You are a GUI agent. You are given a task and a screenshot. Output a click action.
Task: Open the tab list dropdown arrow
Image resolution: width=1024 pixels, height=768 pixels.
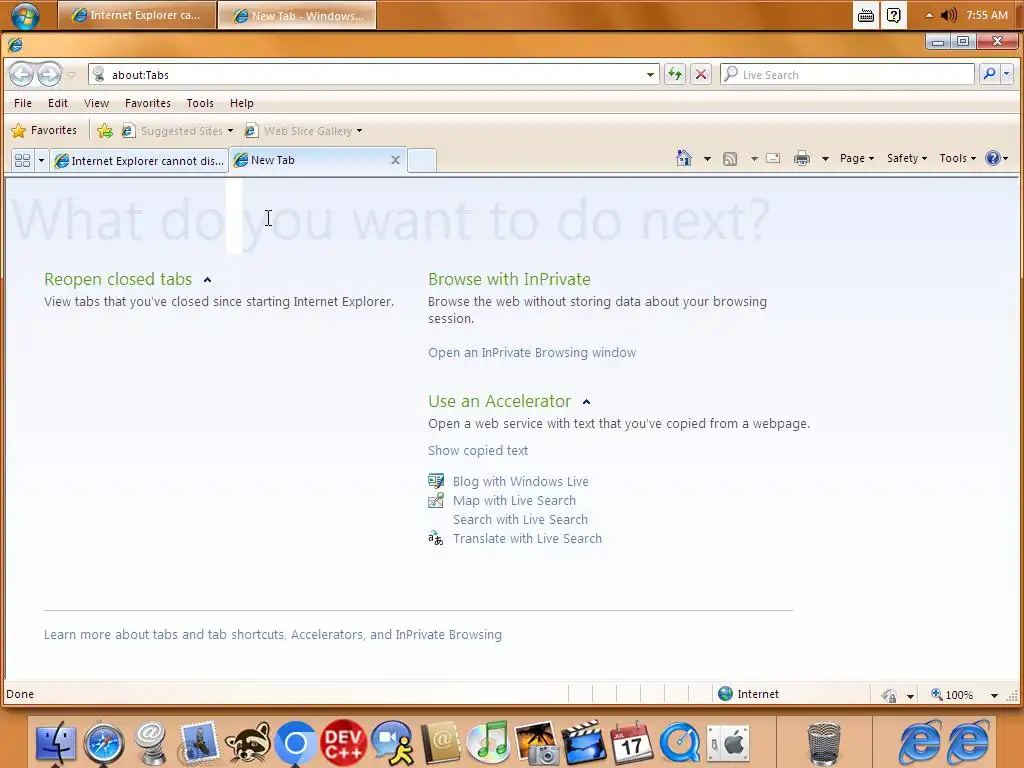coord(41,160)
